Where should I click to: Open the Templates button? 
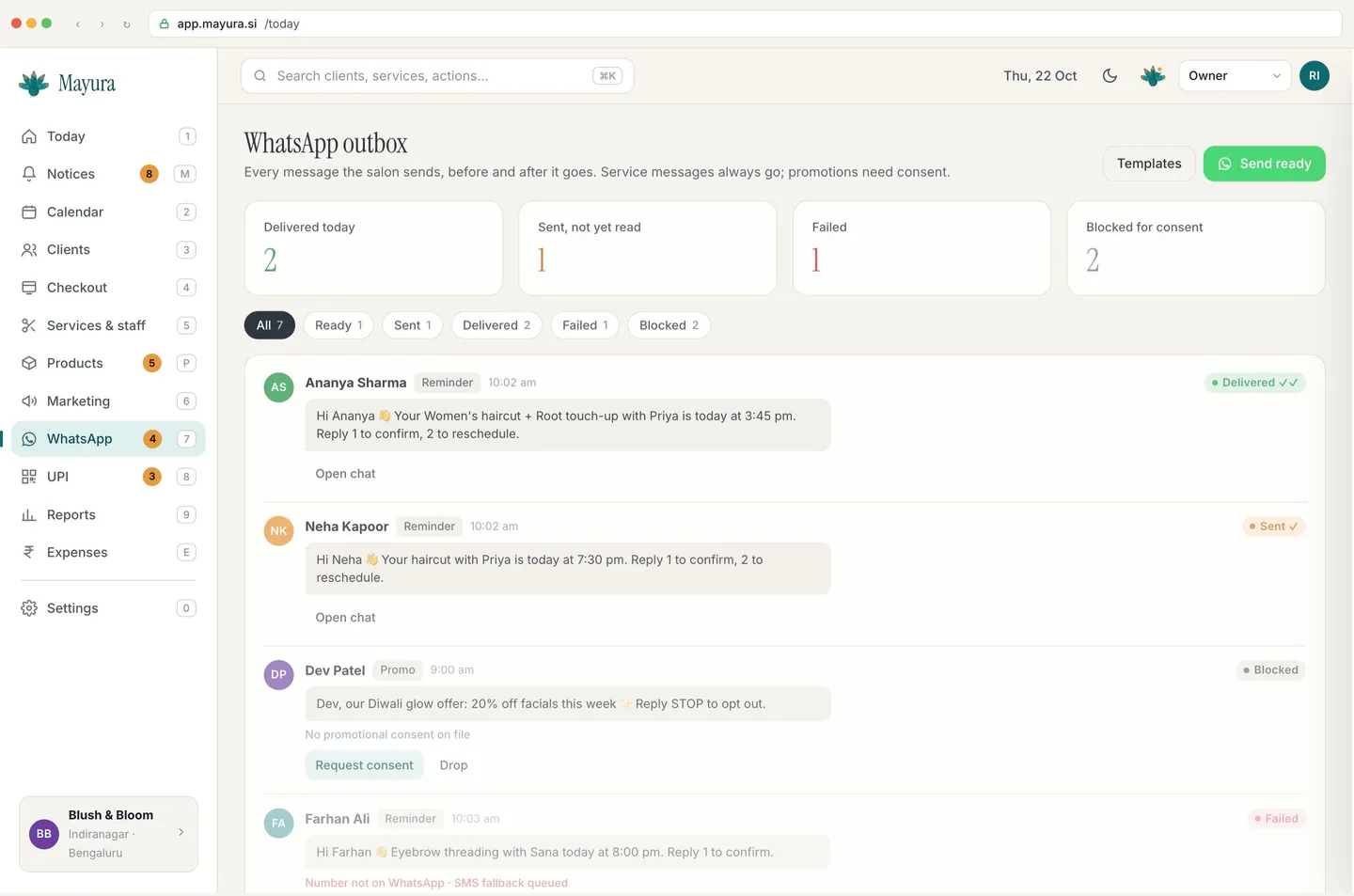pyautogui.click(x=1149, y=164)
